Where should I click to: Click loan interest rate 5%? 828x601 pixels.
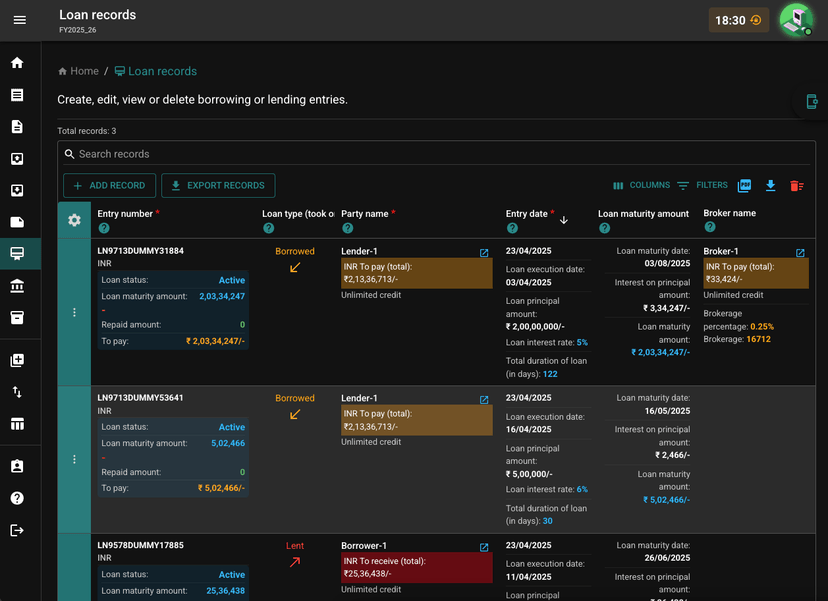tap(582, 342)
